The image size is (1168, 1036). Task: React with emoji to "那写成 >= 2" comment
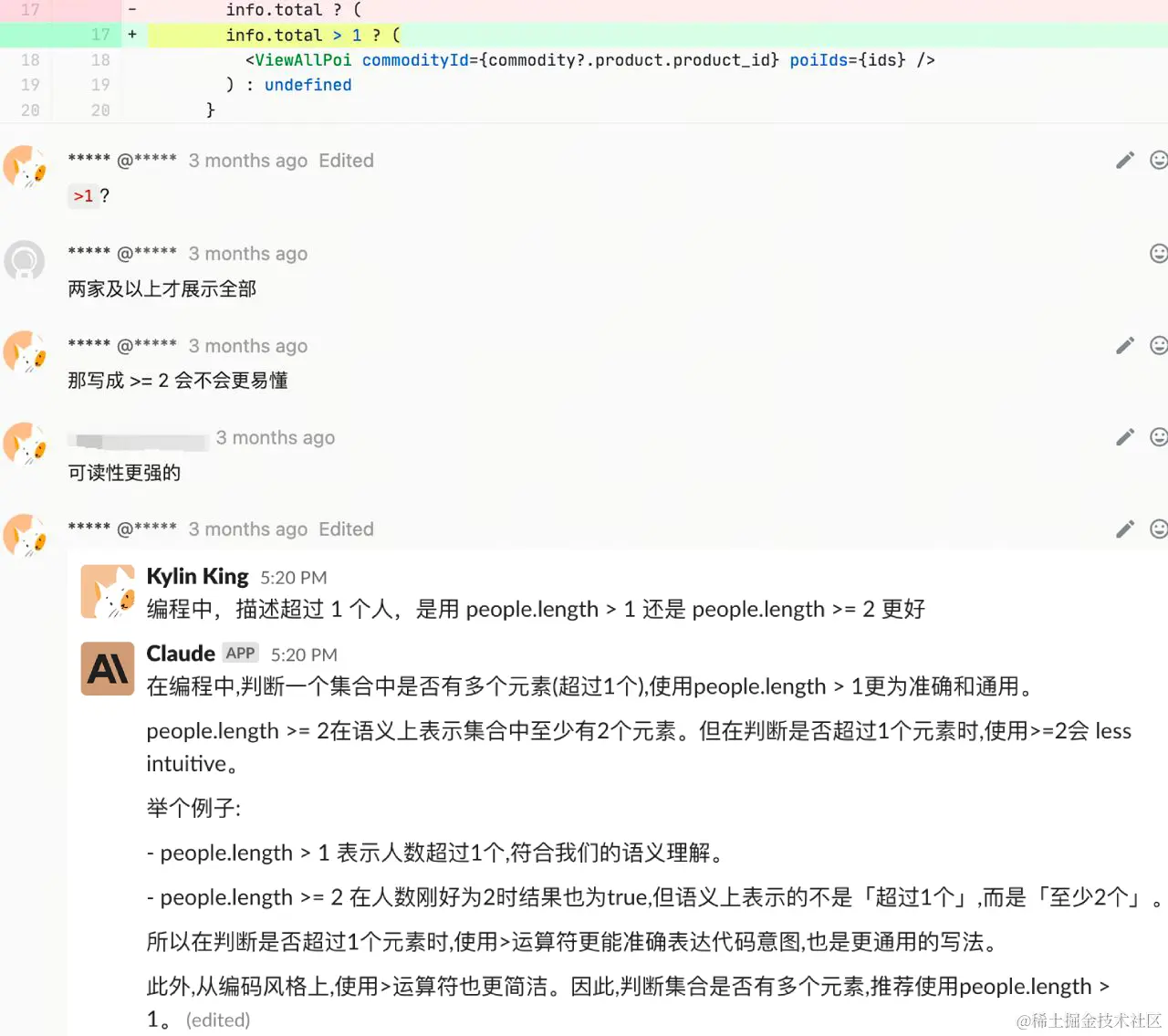[x=1159, y=346]
